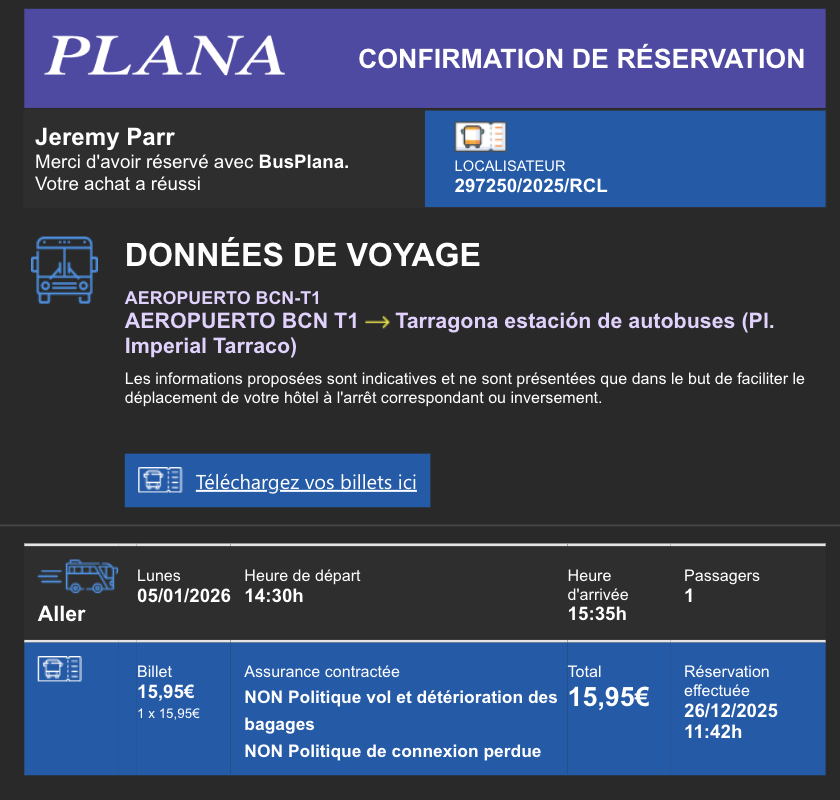Click the ticket icon in download button
The height and width of the screenshot is (800, 840).
tap(159, 481)
